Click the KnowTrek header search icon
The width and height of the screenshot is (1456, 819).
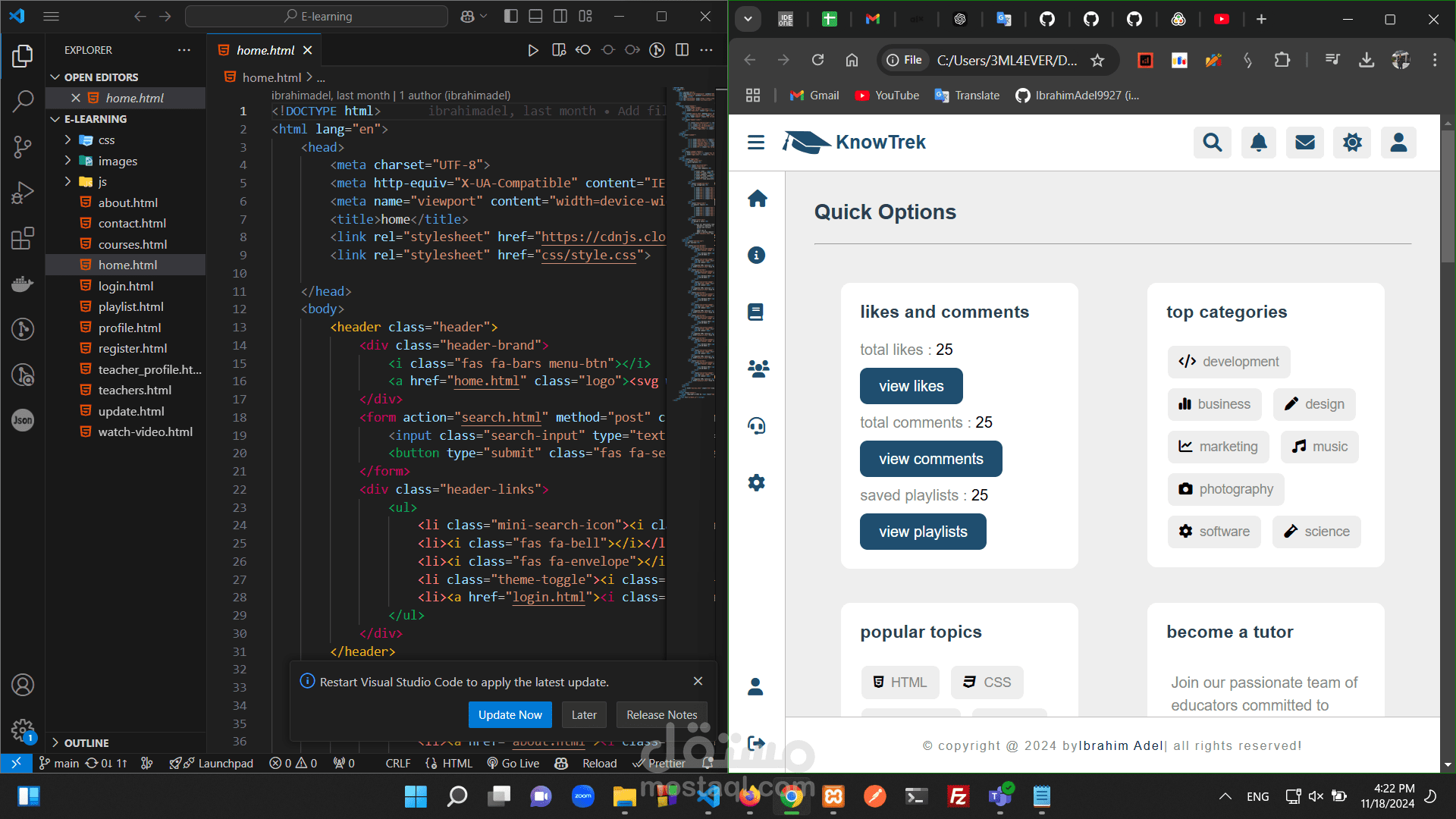[1212, 143]
